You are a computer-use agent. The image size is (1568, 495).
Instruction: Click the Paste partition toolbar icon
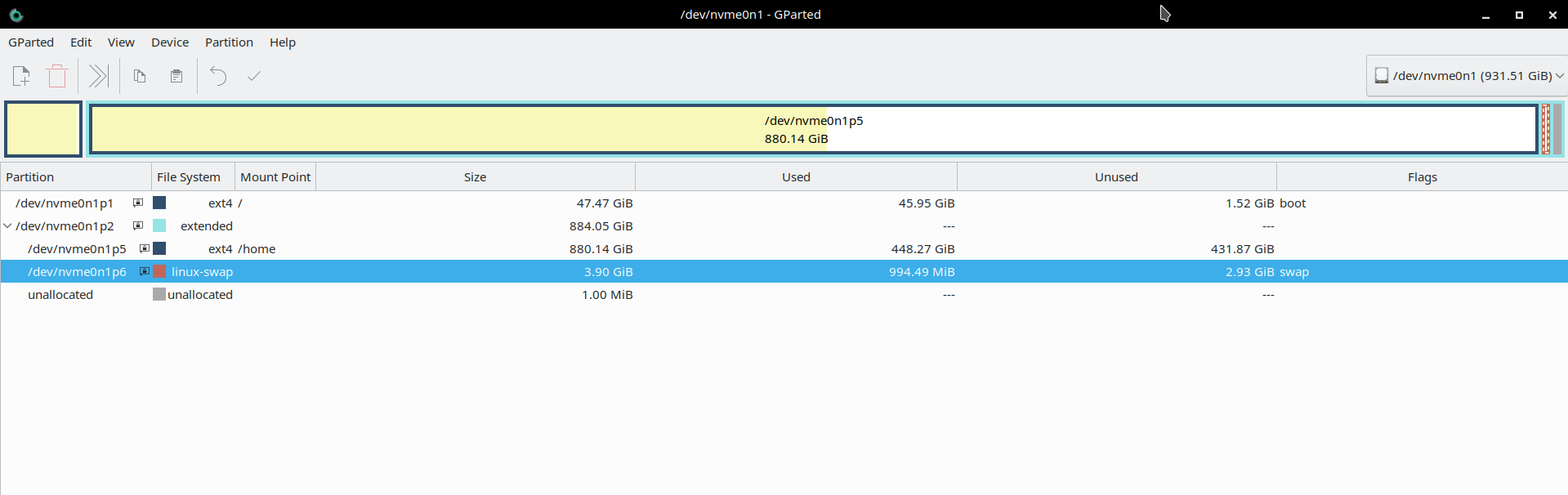tap(176, 76)
